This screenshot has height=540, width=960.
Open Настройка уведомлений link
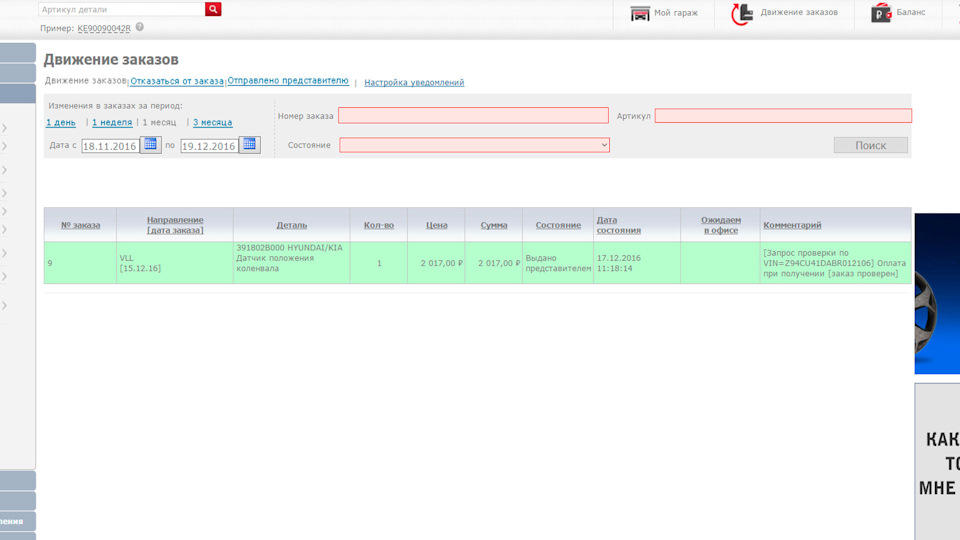(414, 82)
